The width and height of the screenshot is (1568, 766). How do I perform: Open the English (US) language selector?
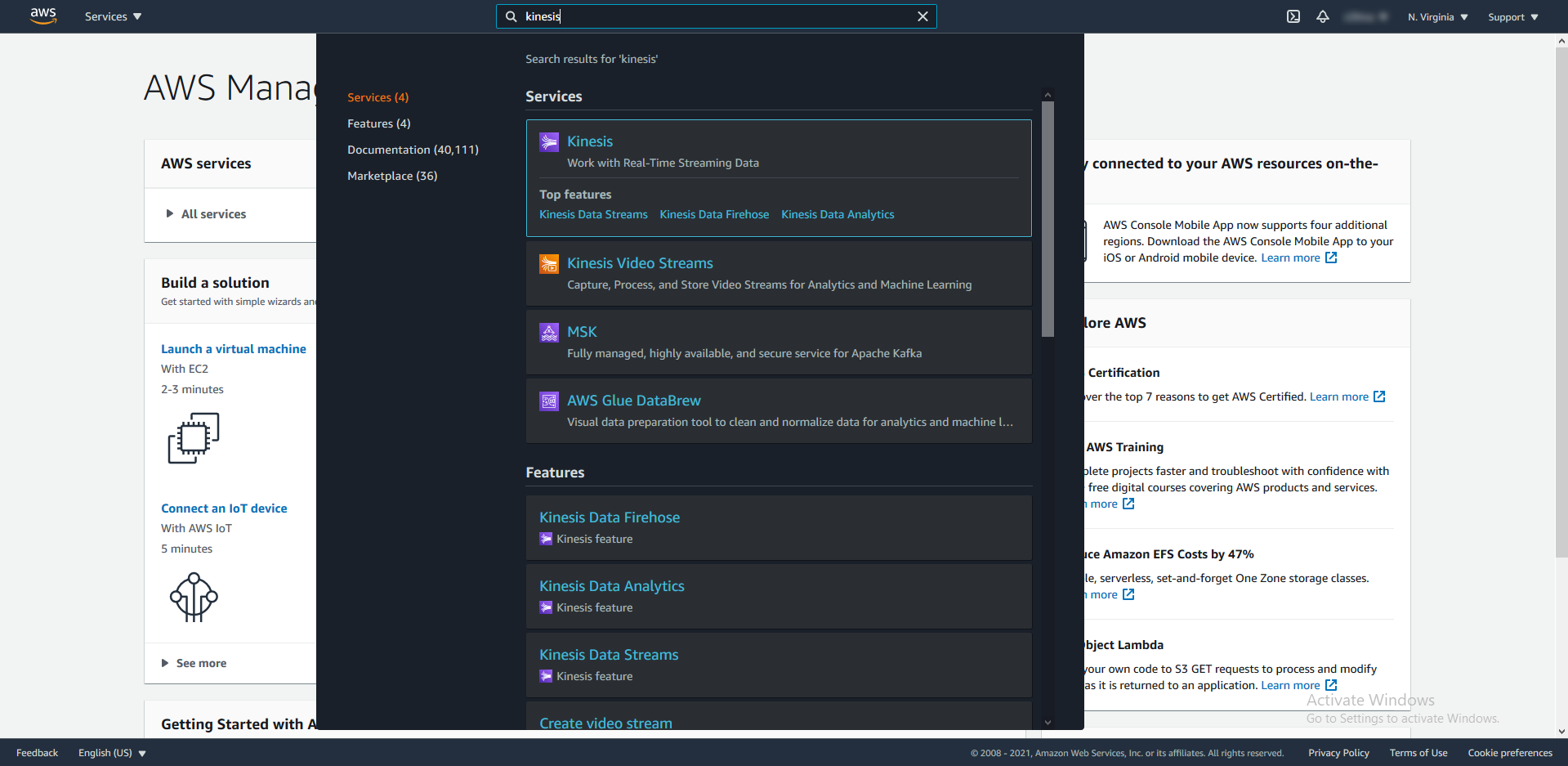112,753
